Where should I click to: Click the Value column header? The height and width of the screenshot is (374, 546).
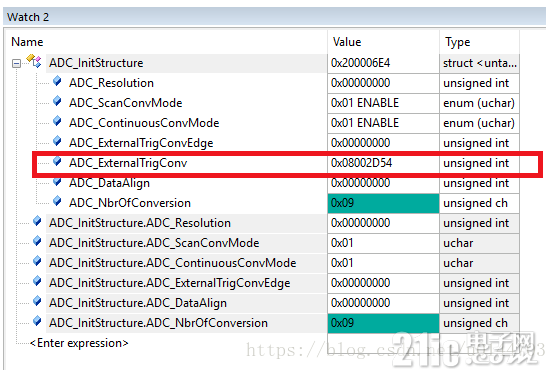pos(347,42)
